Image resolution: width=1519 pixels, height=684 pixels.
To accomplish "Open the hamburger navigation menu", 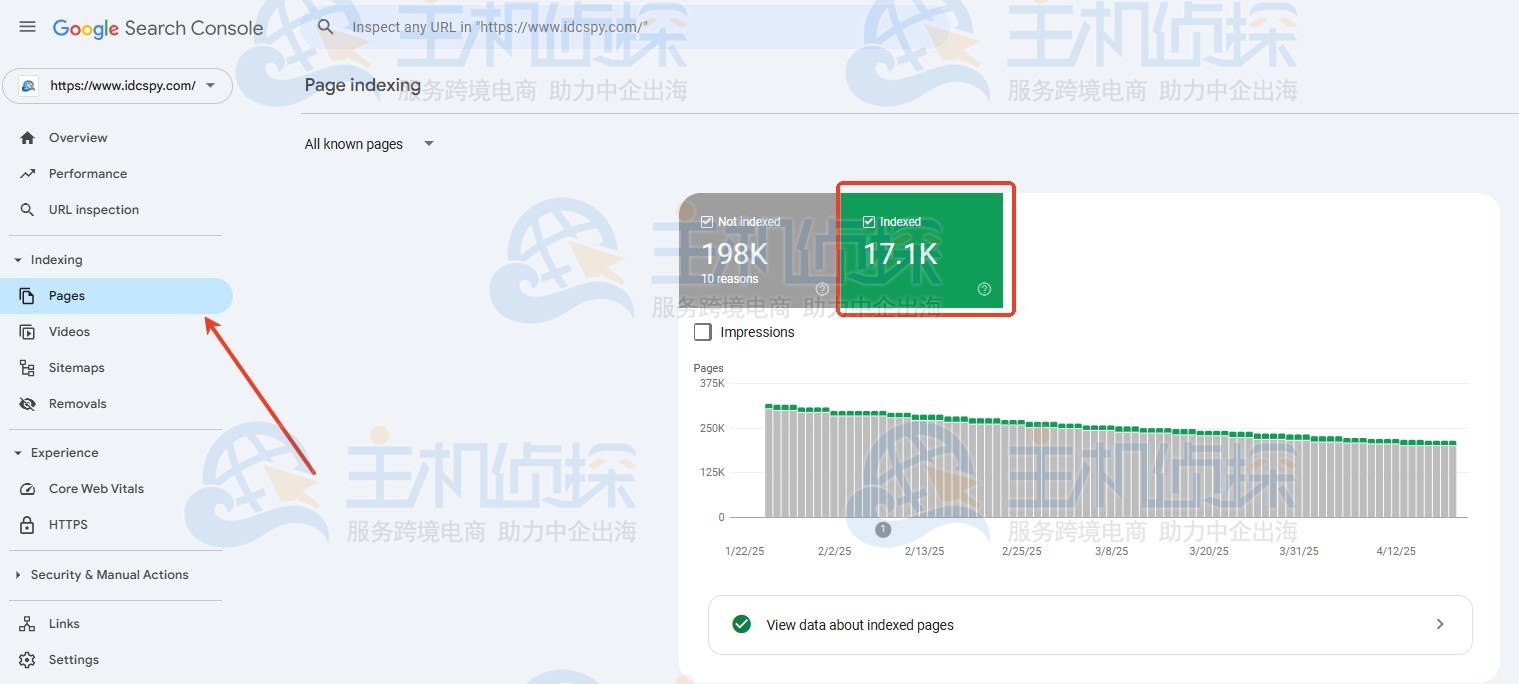I will click(27, 27).
